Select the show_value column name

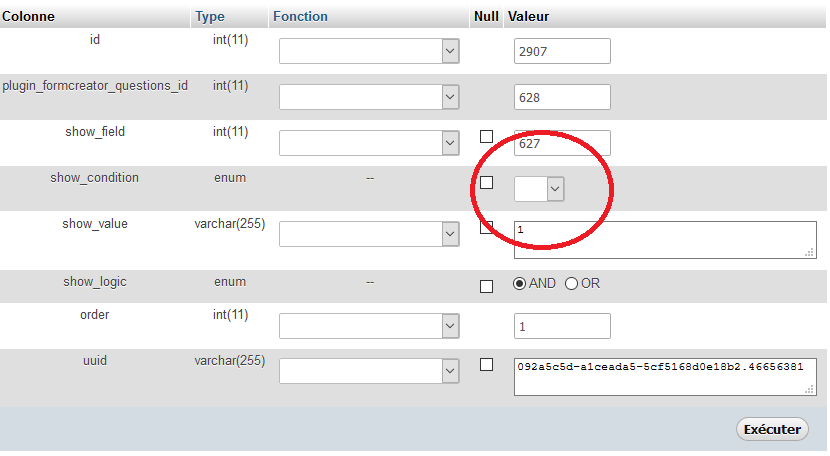click(x=95, y=223)
